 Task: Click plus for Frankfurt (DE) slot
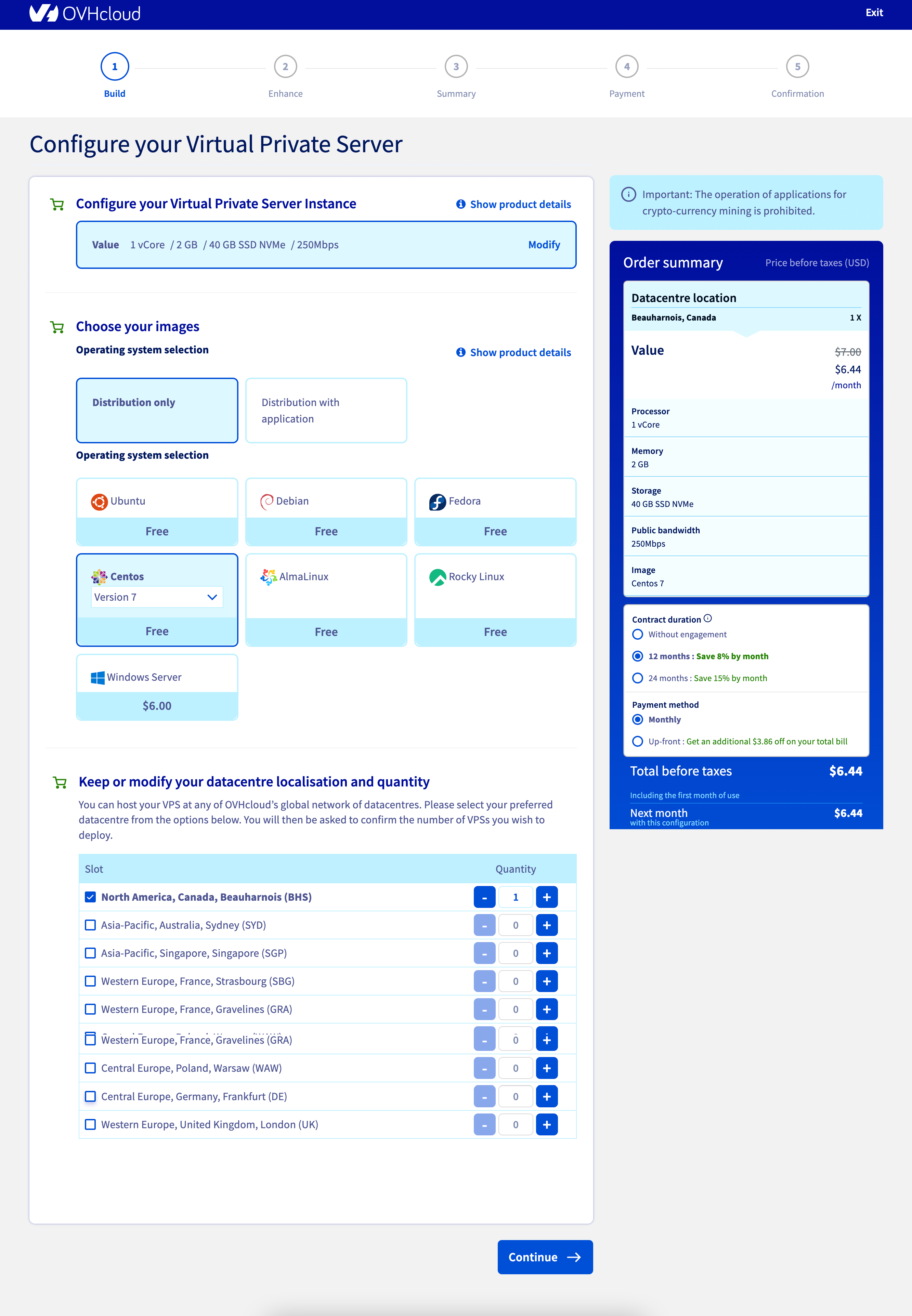547,1097
